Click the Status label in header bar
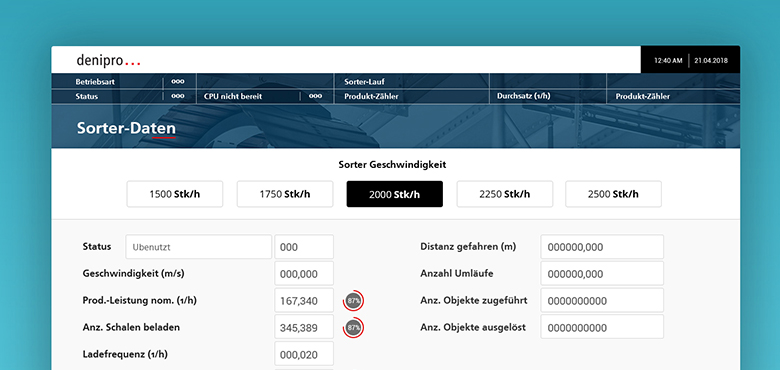The height and width of the screenshot is (370, 780). (x=87, y=96)
